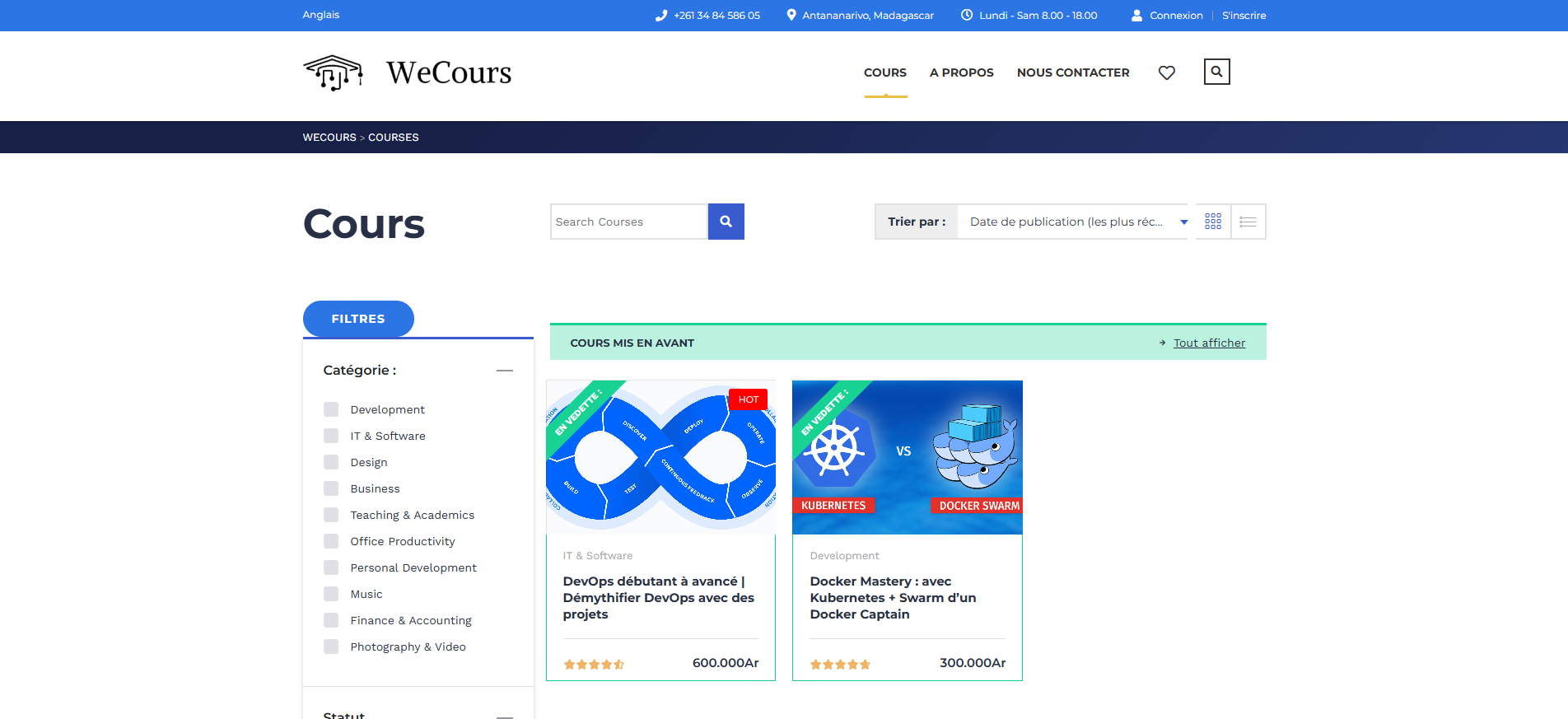Viewport: 1568px width, 719px height.
Task: Check Finance & Accounting category
Action: tap(331, 620)
